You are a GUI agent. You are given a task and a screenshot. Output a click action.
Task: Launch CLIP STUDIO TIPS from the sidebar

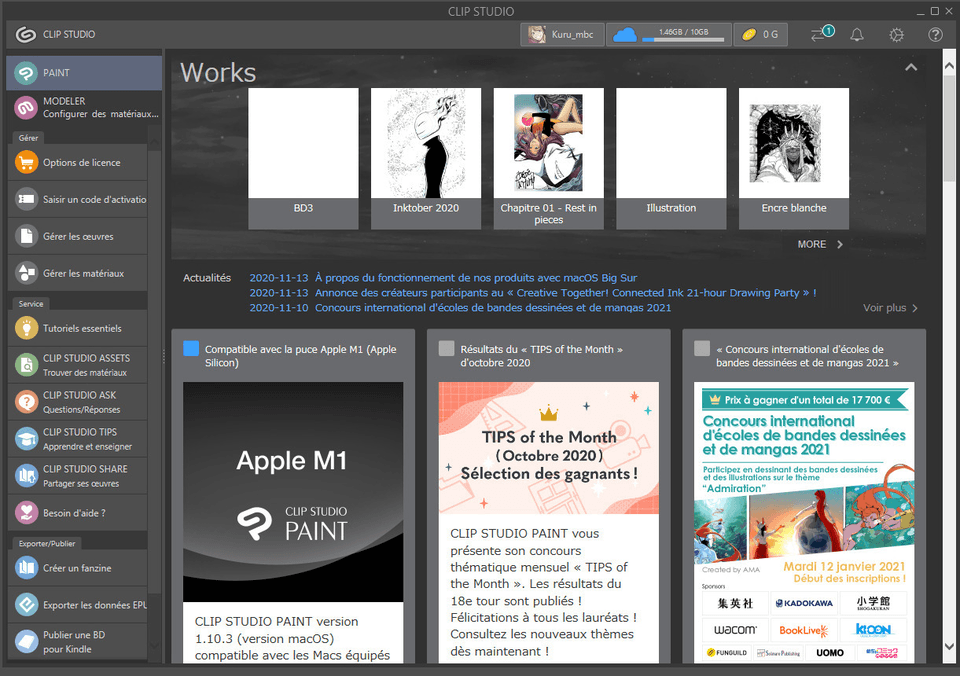(x=78, y=439)
